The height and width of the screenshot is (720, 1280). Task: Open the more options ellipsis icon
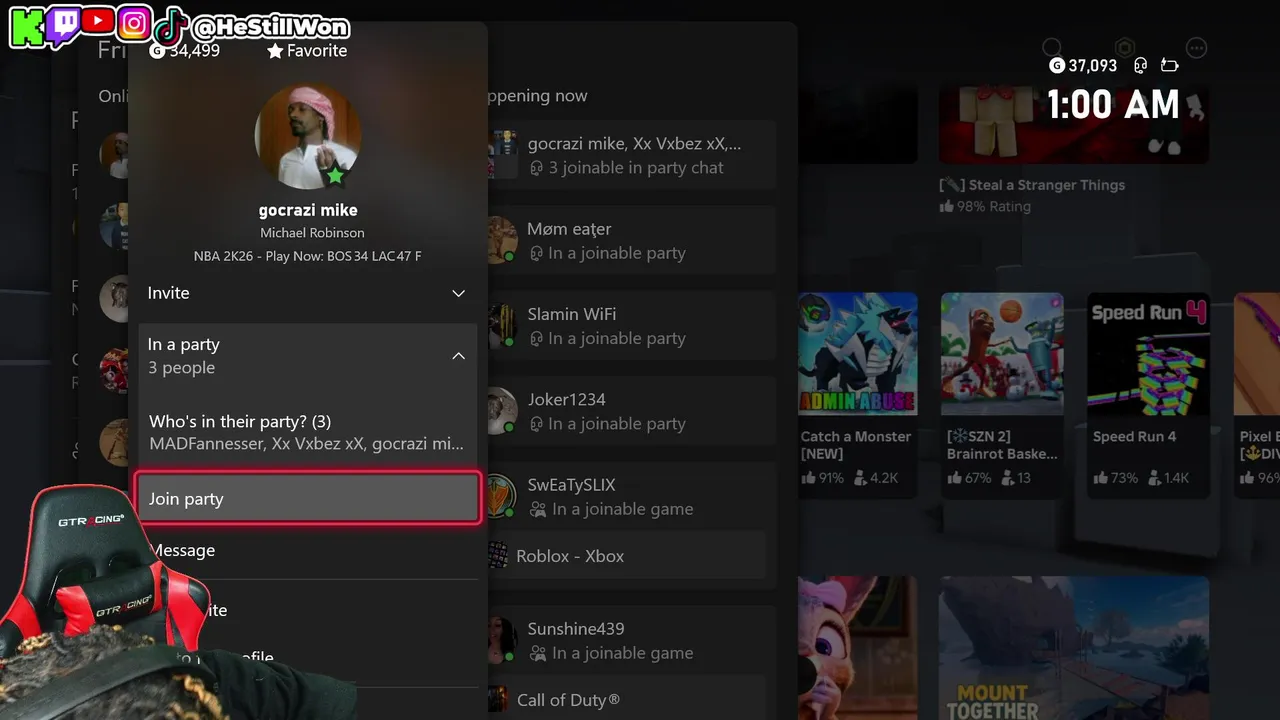[1196, 48]
